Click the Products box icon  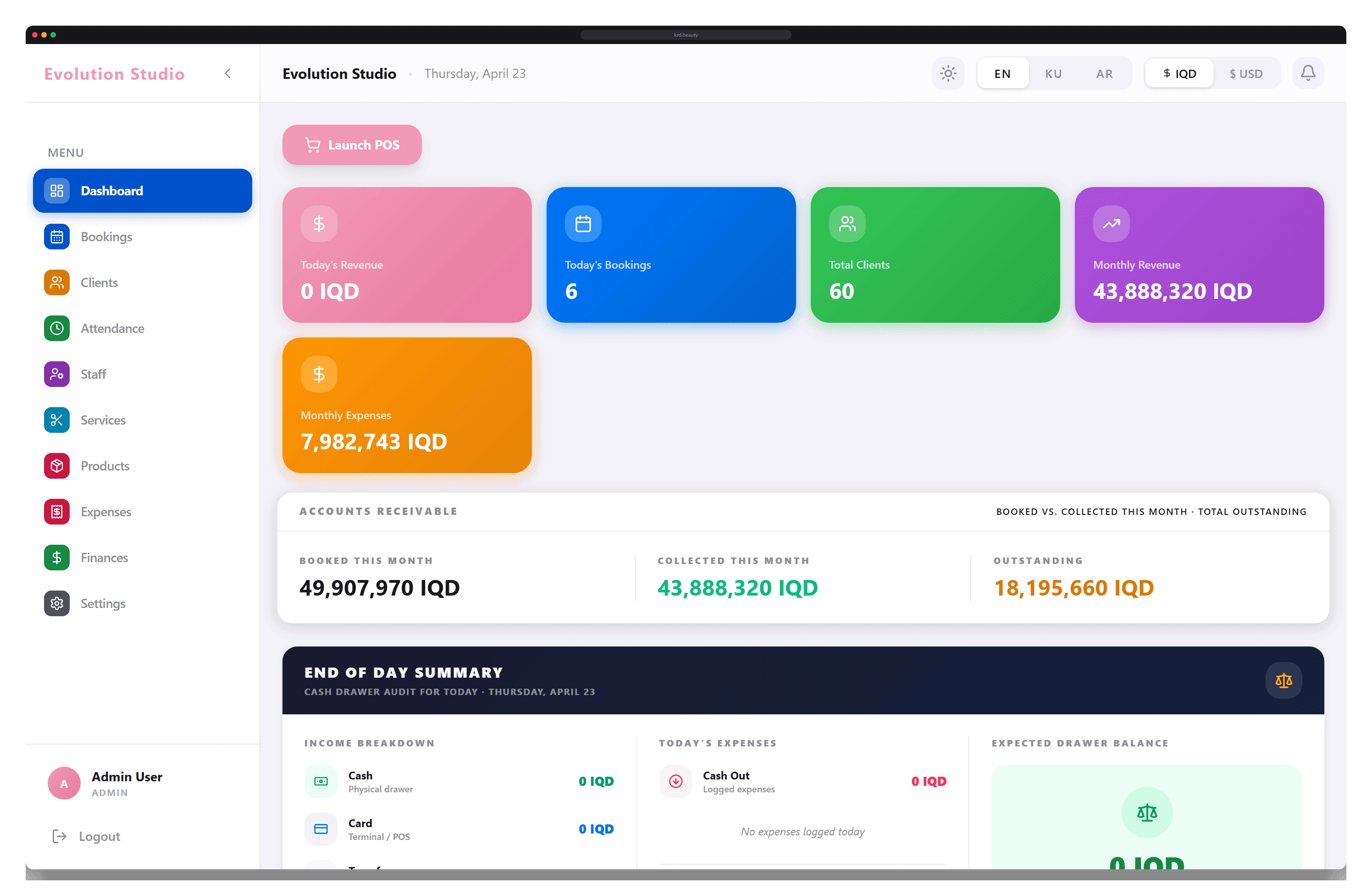(56, 466)
